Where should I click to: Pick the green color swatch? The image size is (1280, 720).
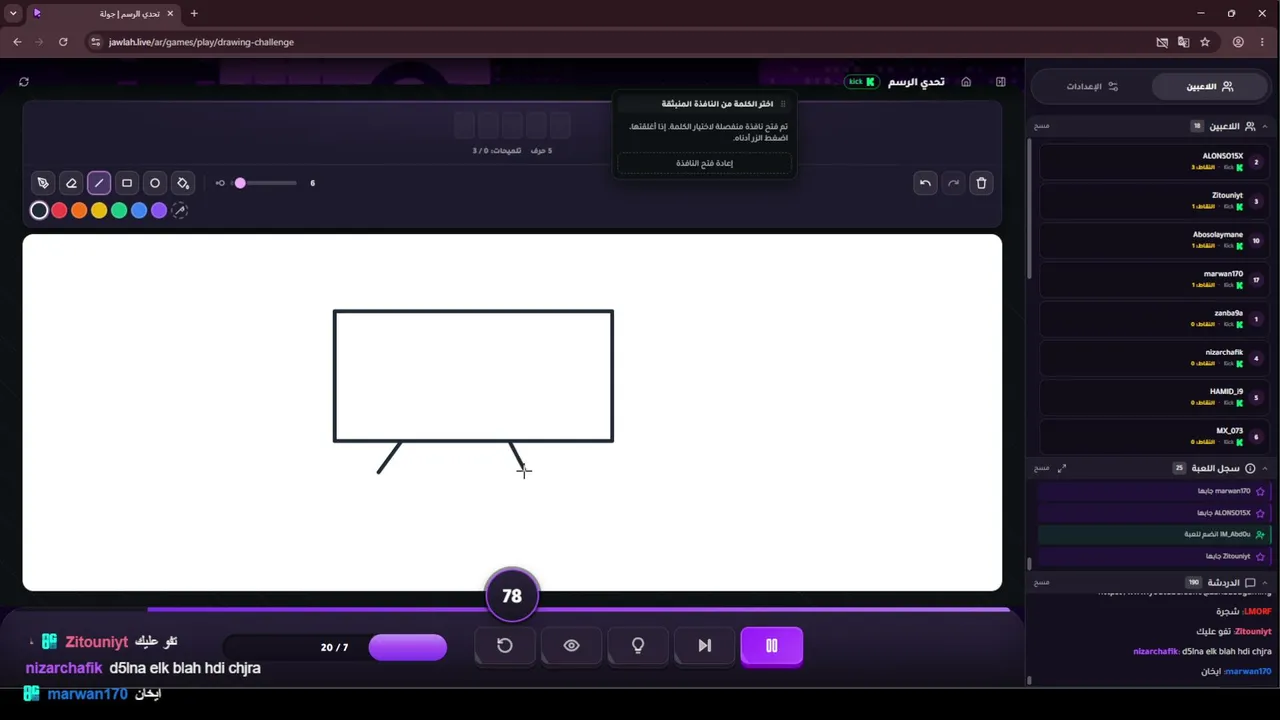[x=119, y=210]
